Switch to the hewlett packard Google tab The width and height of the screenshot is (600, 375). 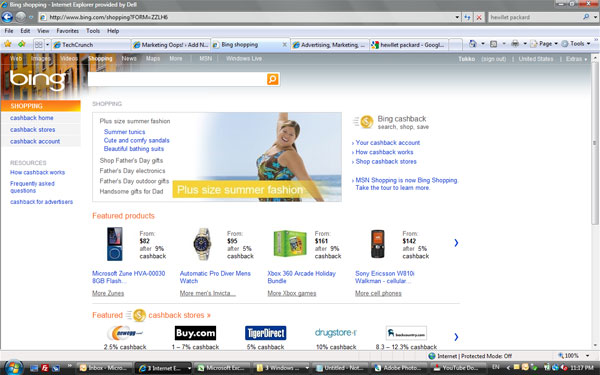coord(408,45)
